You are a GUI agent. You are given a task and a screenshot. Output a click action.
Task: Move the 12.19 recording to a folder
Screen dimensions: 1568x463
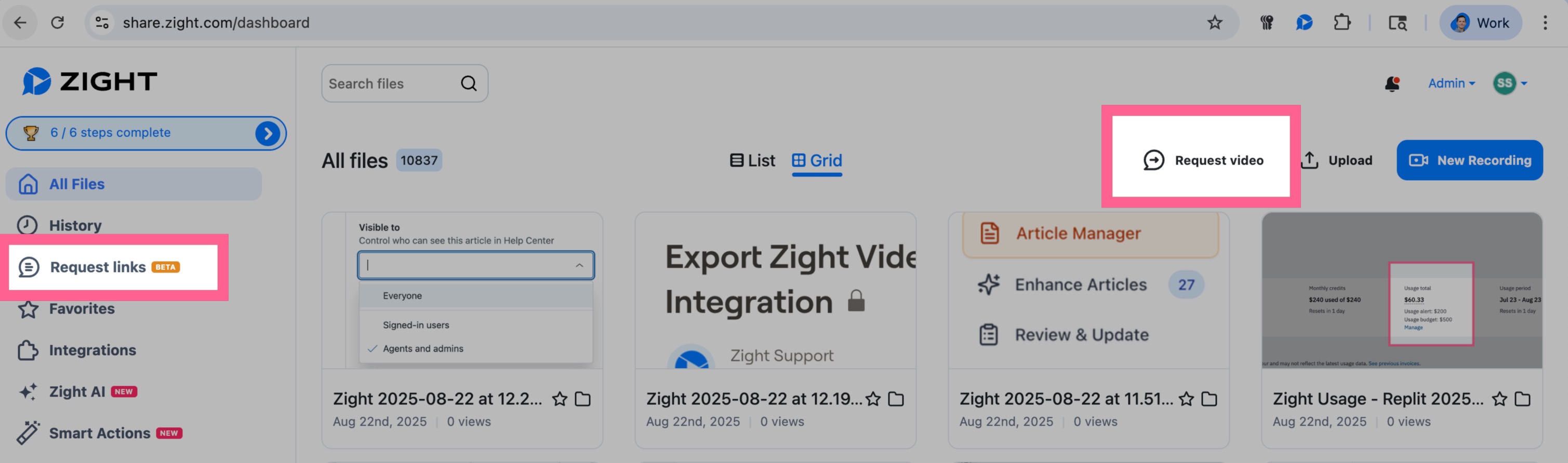coord(895,399)
